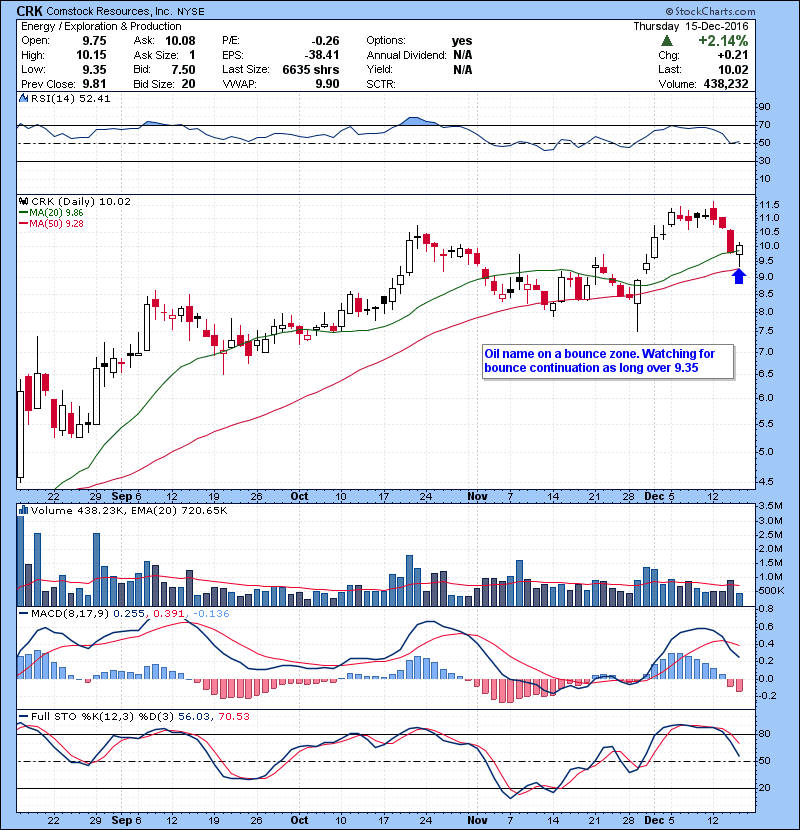800x830 pixels.
Task: Click the SCTR label
Action: [x=381, y=84]
